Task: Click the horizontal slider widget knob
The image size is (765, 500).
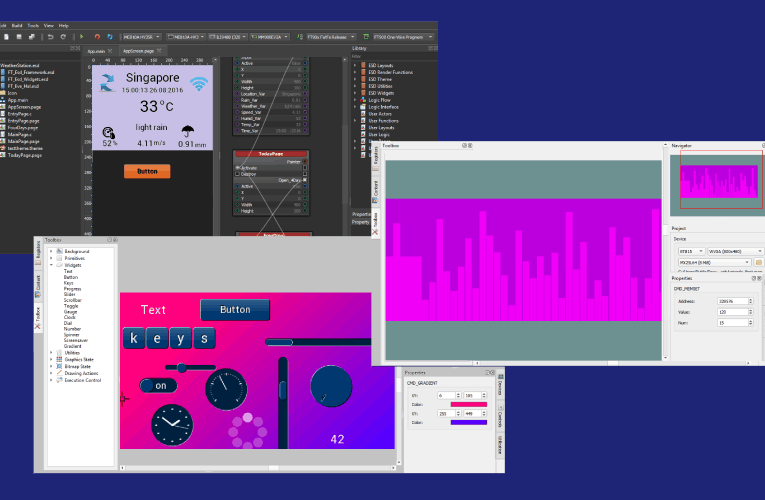Action: coord(181,367)
